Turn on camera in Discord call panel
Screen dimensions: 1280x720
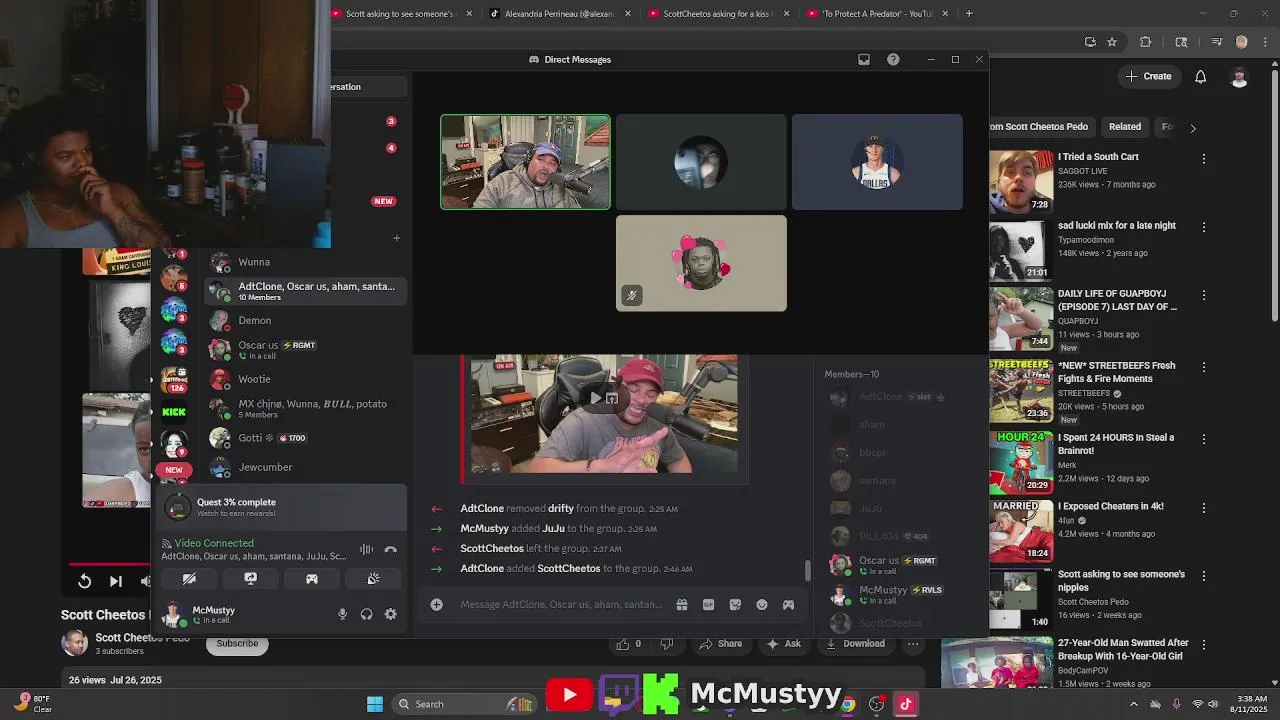(189, 579)
